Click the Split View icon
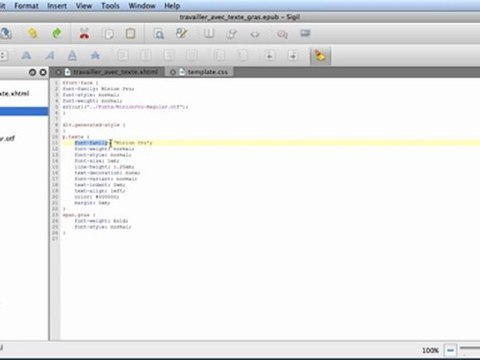 coord(231,34)
